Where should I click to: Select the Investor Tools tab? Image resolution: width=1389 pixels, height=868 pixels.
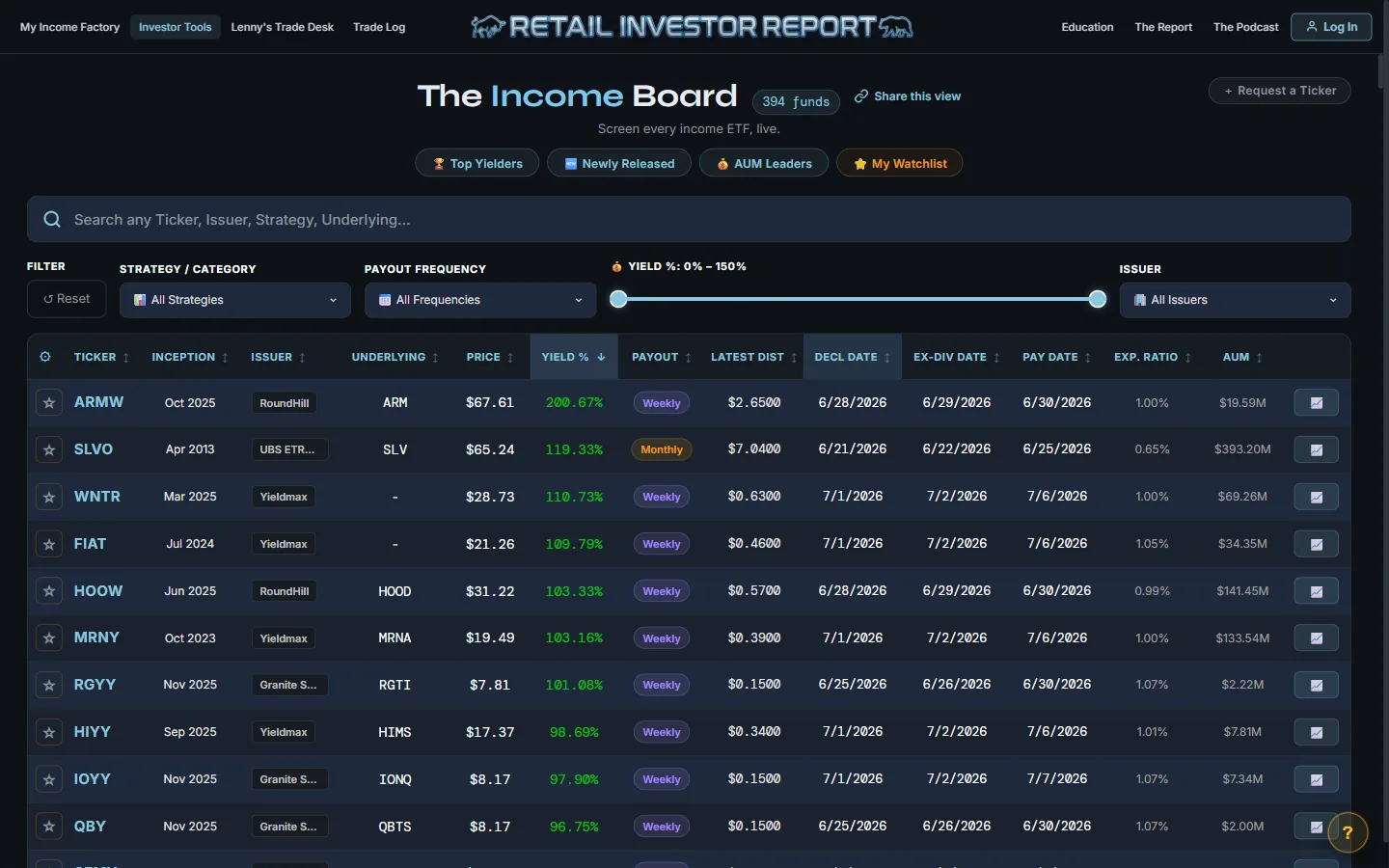(175, 27)
